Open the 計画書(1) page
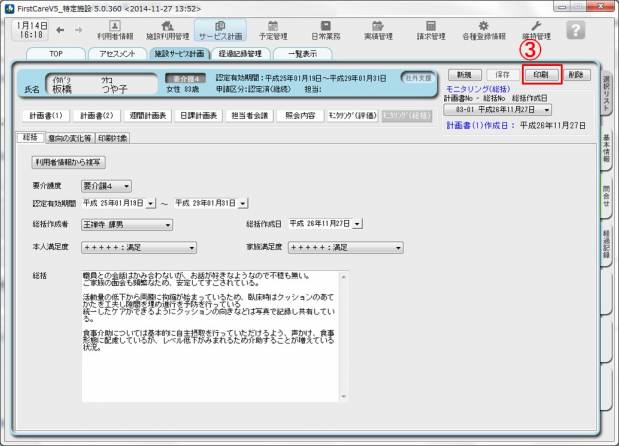Viewport: 619px width, 446px height. pyautogui.click(x=46, y=116)
